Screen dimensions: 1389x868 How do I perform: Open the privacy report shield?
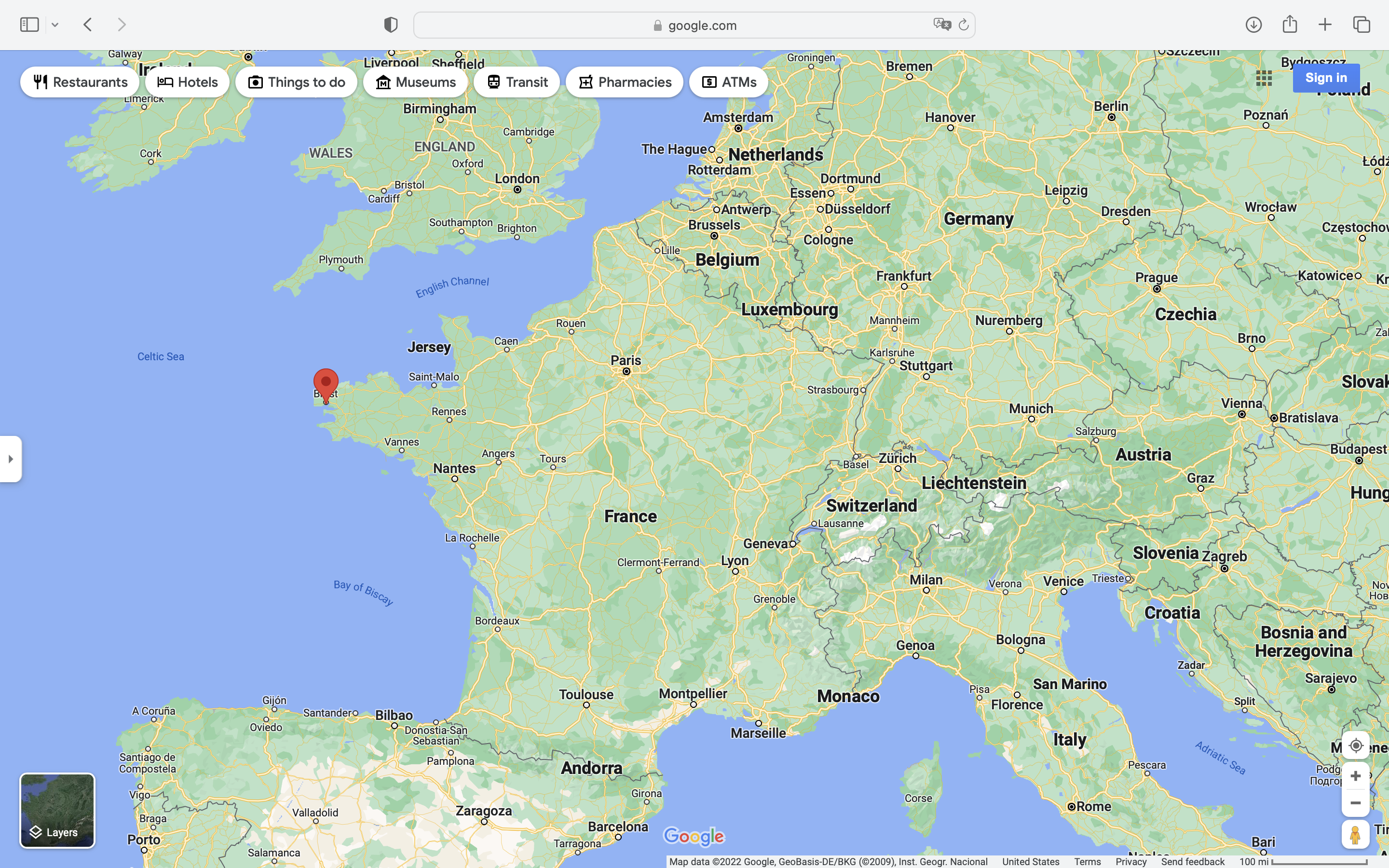[391, 25]
